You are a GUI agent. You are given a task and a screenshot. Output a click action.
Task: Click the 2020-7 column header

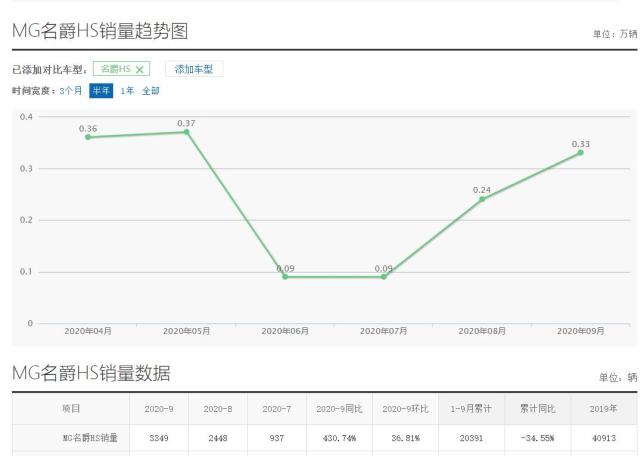277,409
